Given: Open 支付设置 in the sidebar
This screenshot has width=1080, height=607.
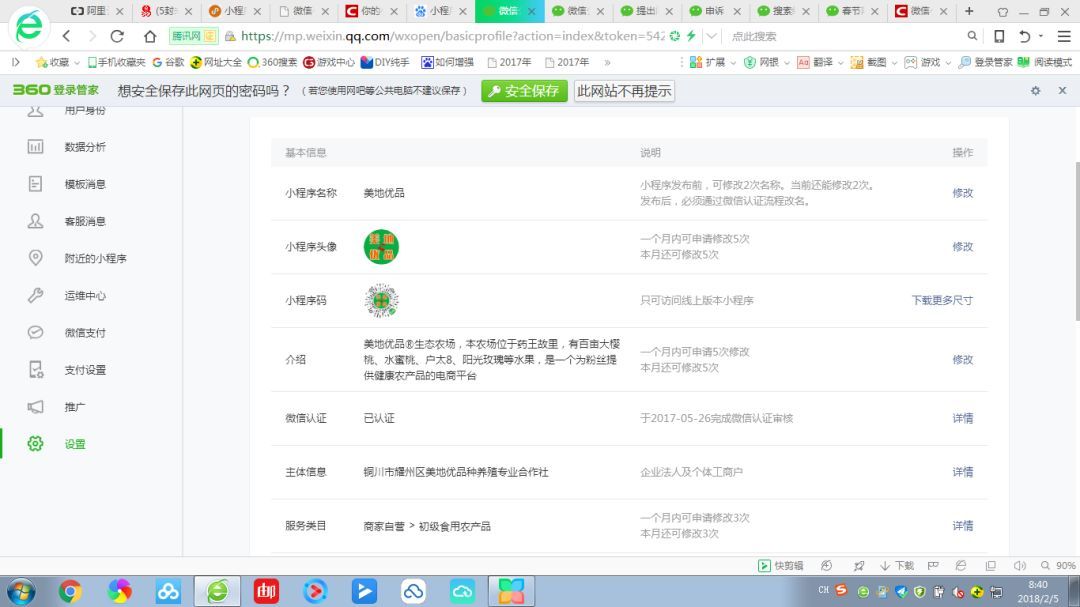Looking at the screenshot, I should (85, 370).
